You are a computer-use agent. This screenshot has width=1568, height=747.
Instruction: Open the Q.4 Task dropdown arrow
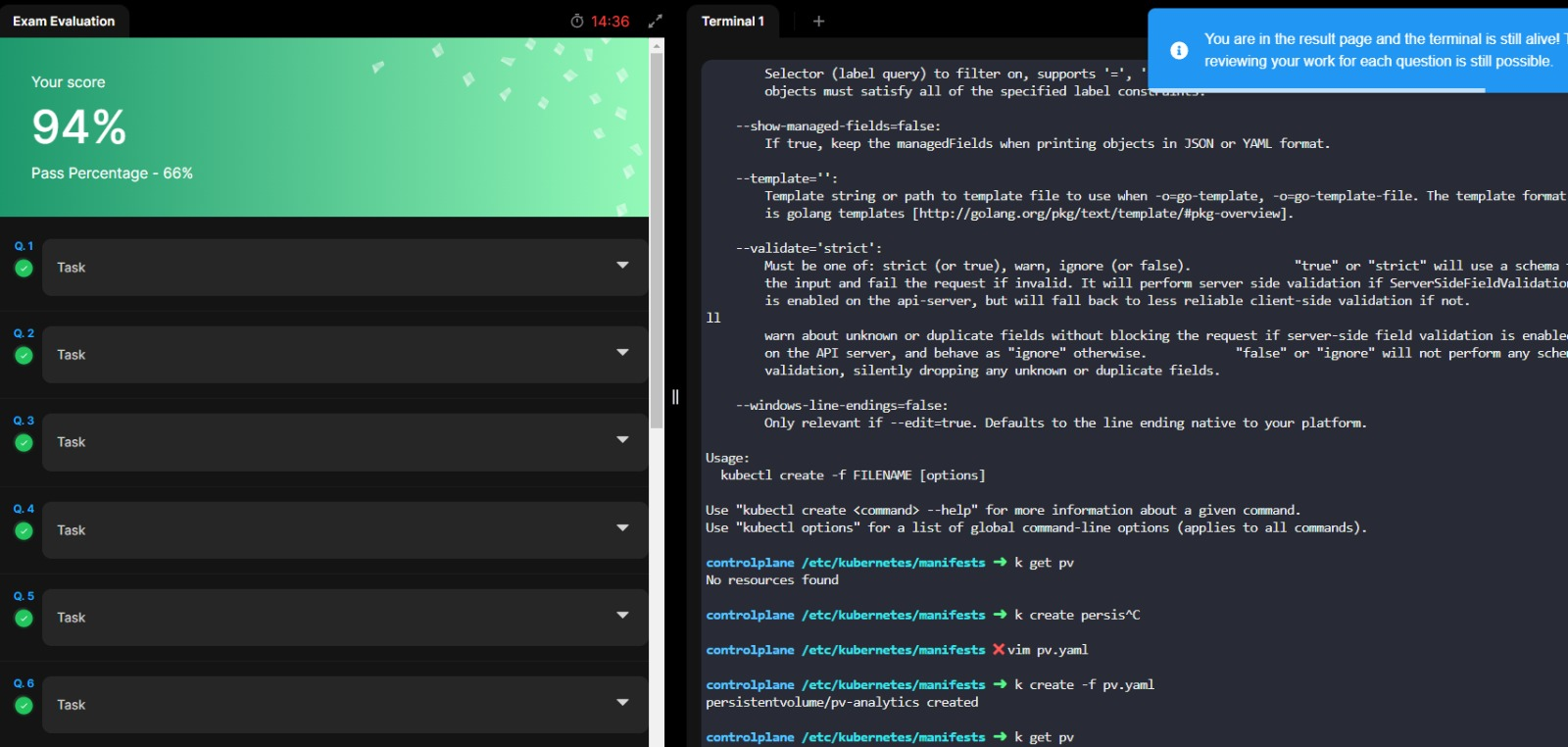[622, 528]
